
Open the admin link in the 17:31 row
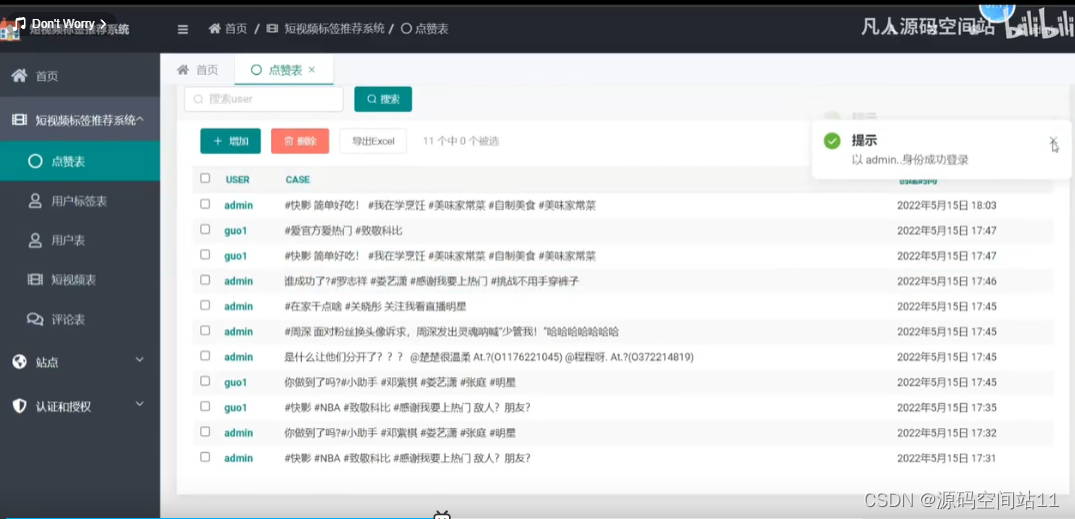click(239, 459)
